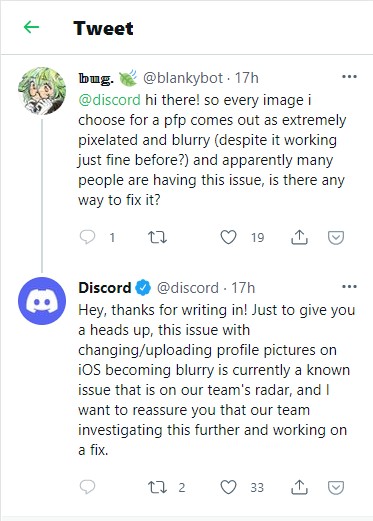Like Discord's reply with 33 likes
The image size is (373, 521).
tap(229, 487)
